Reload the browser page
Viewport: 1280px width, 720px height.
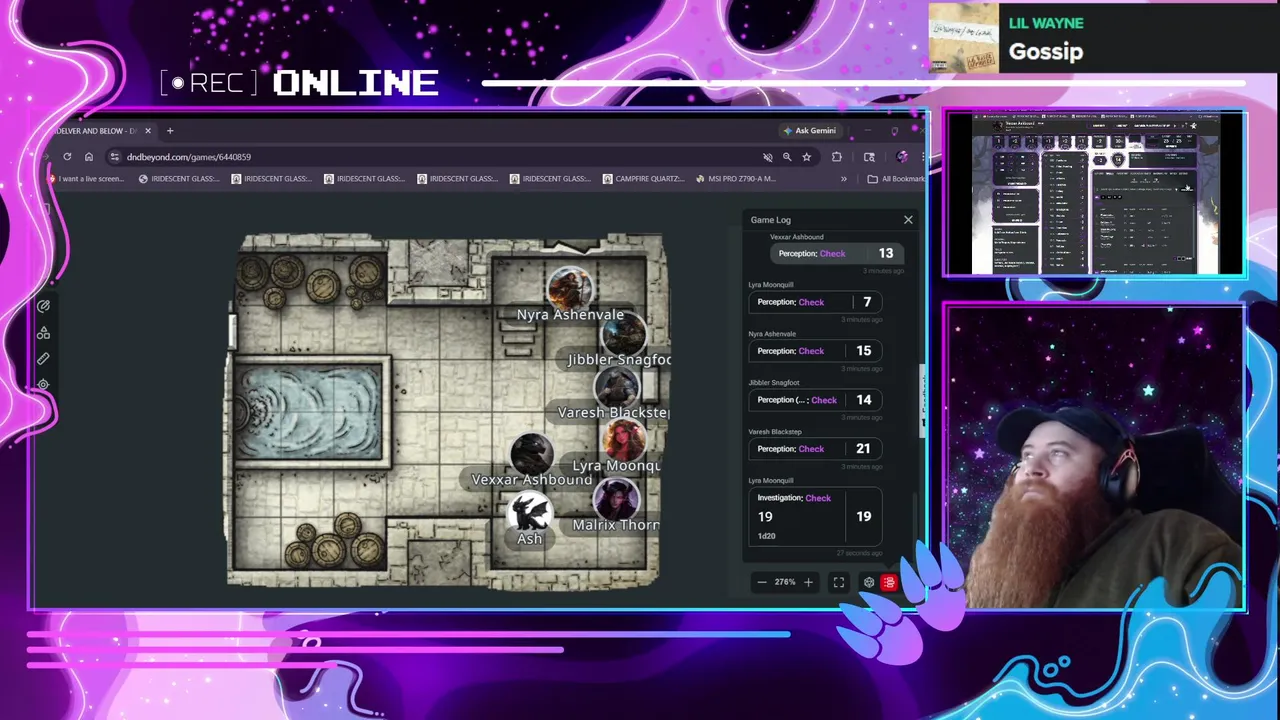tap(67, 157)
